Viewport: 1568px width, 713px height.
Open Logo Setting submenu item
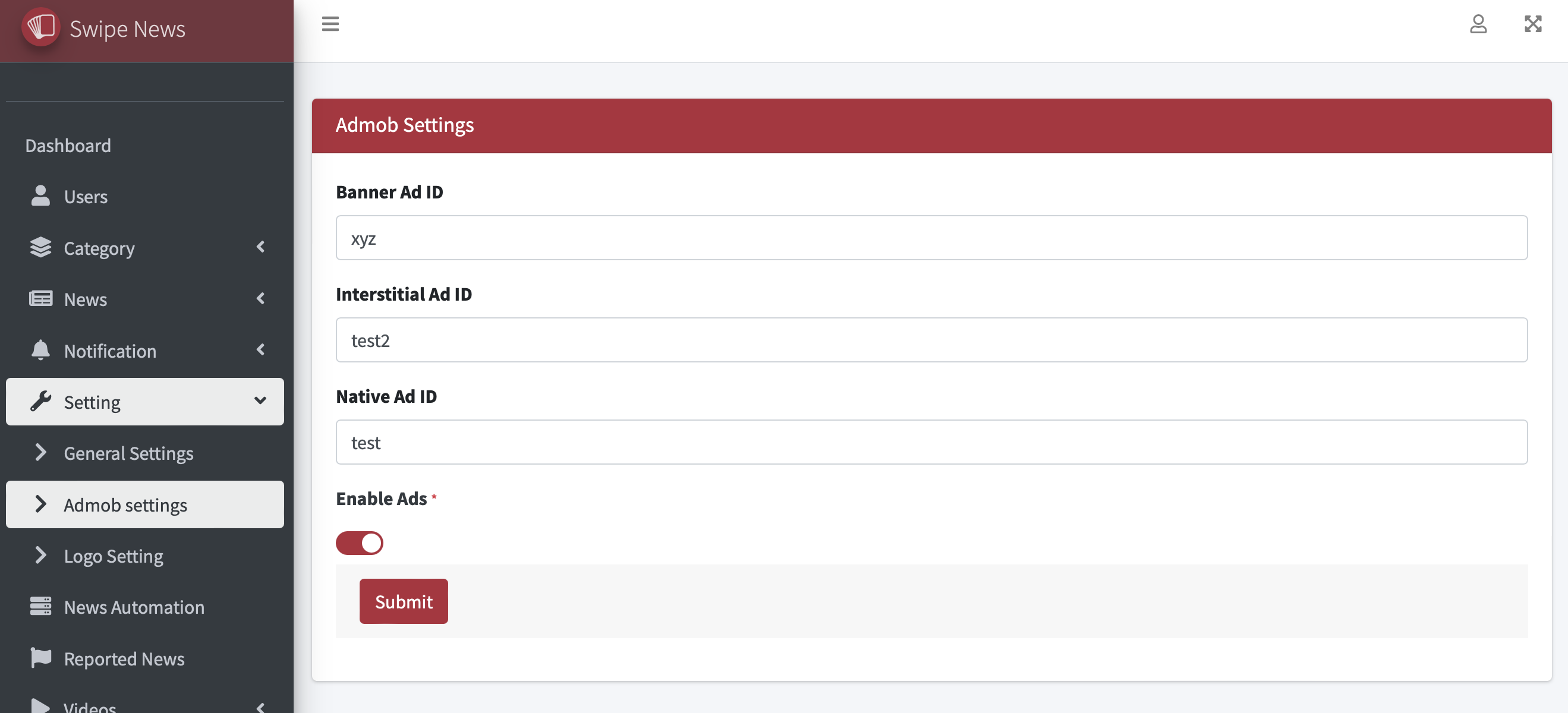[x=113, y=556]
